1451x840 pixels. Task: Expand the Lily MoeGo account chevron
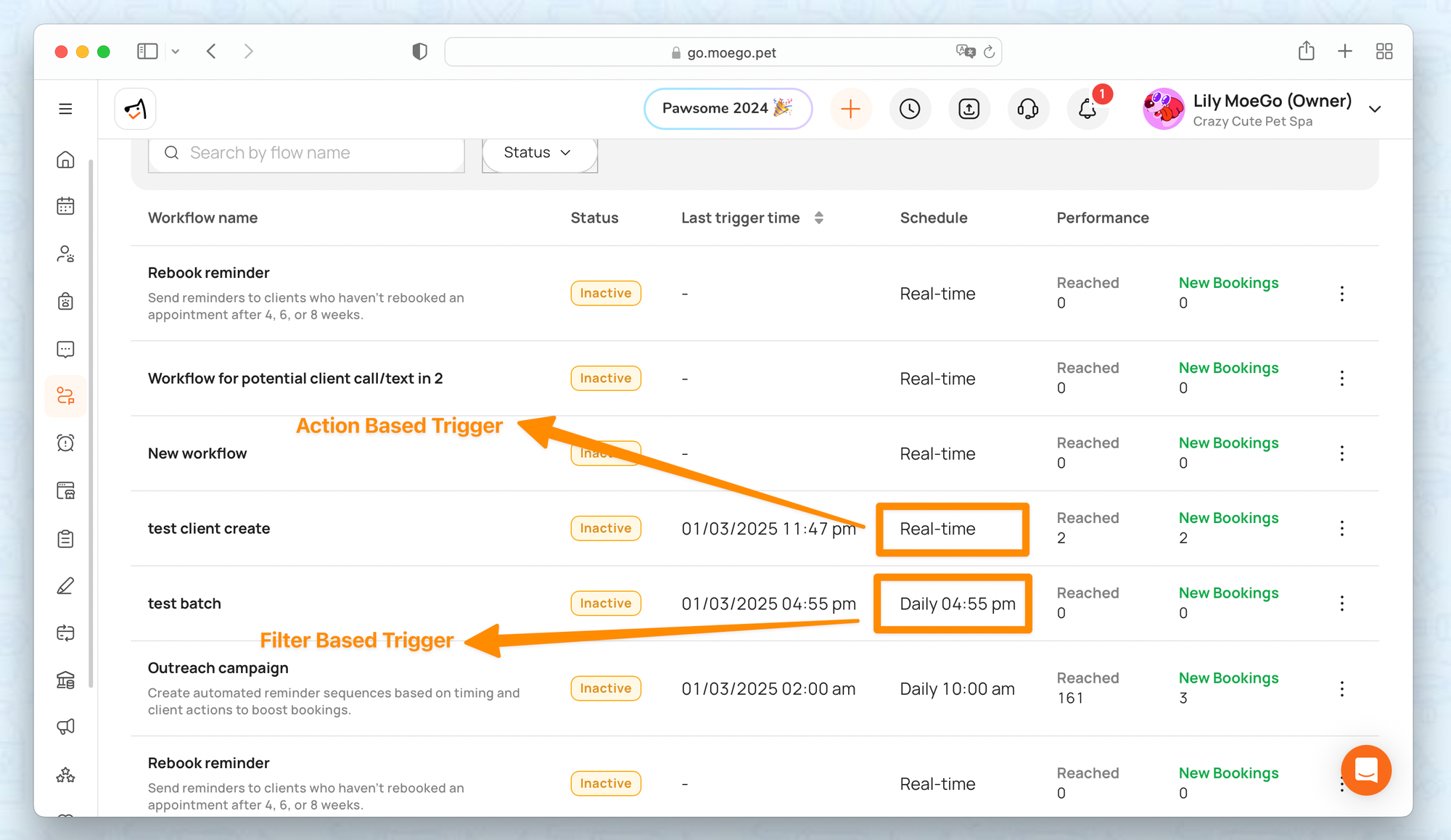[x=1374, y=110]
